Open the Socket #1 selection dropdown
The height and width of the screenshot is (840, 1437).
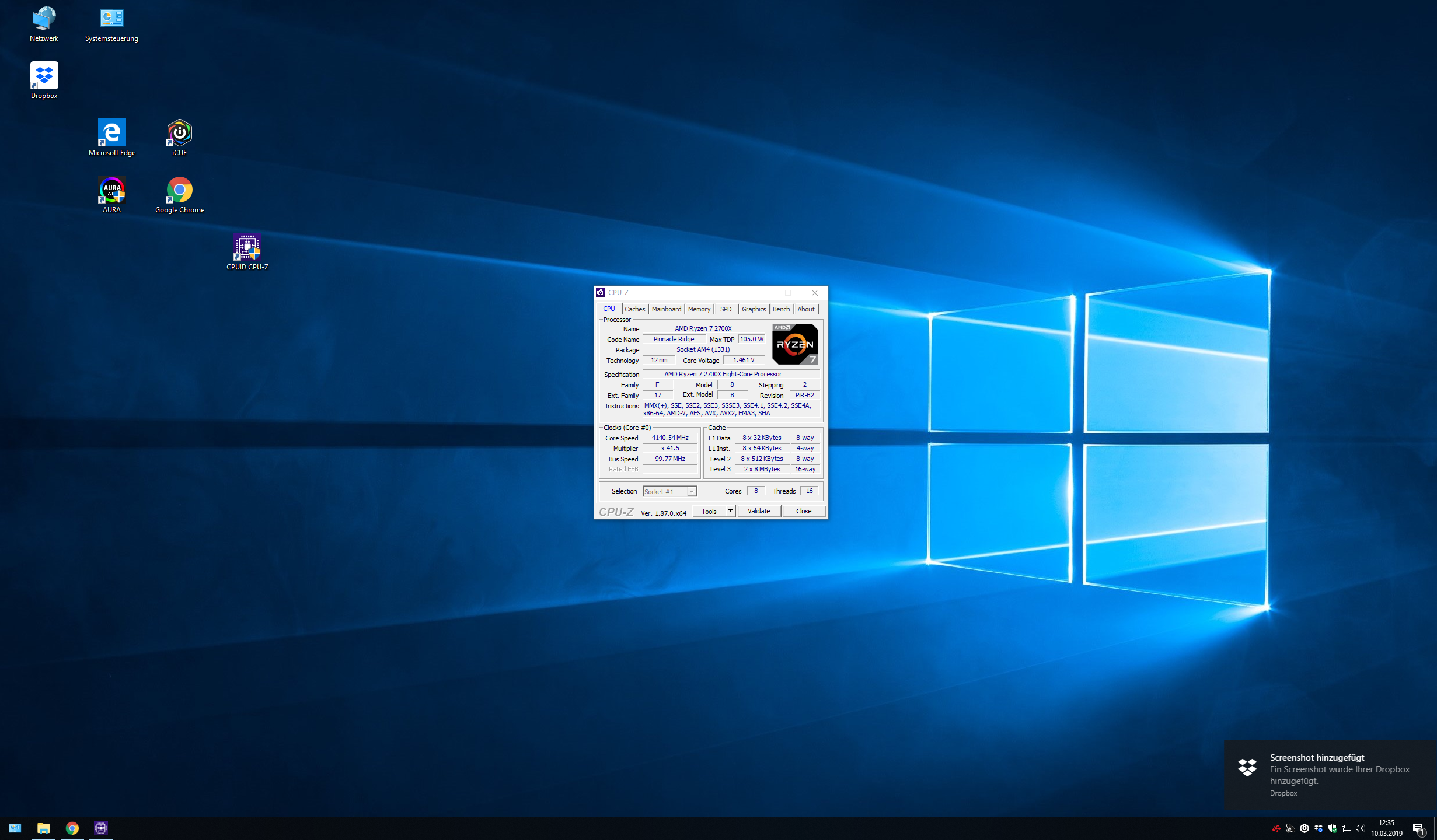coord(669,491)
